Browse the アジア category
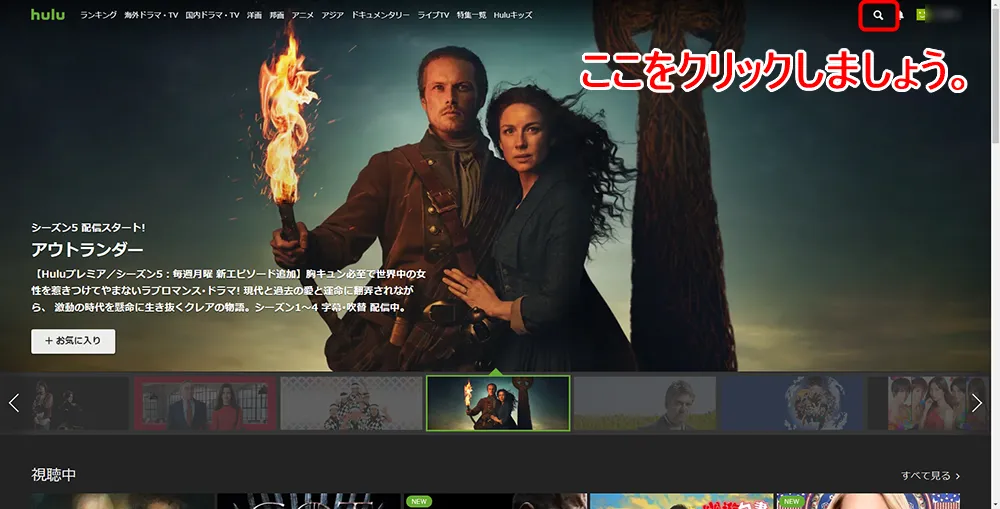 coord(332,15)
